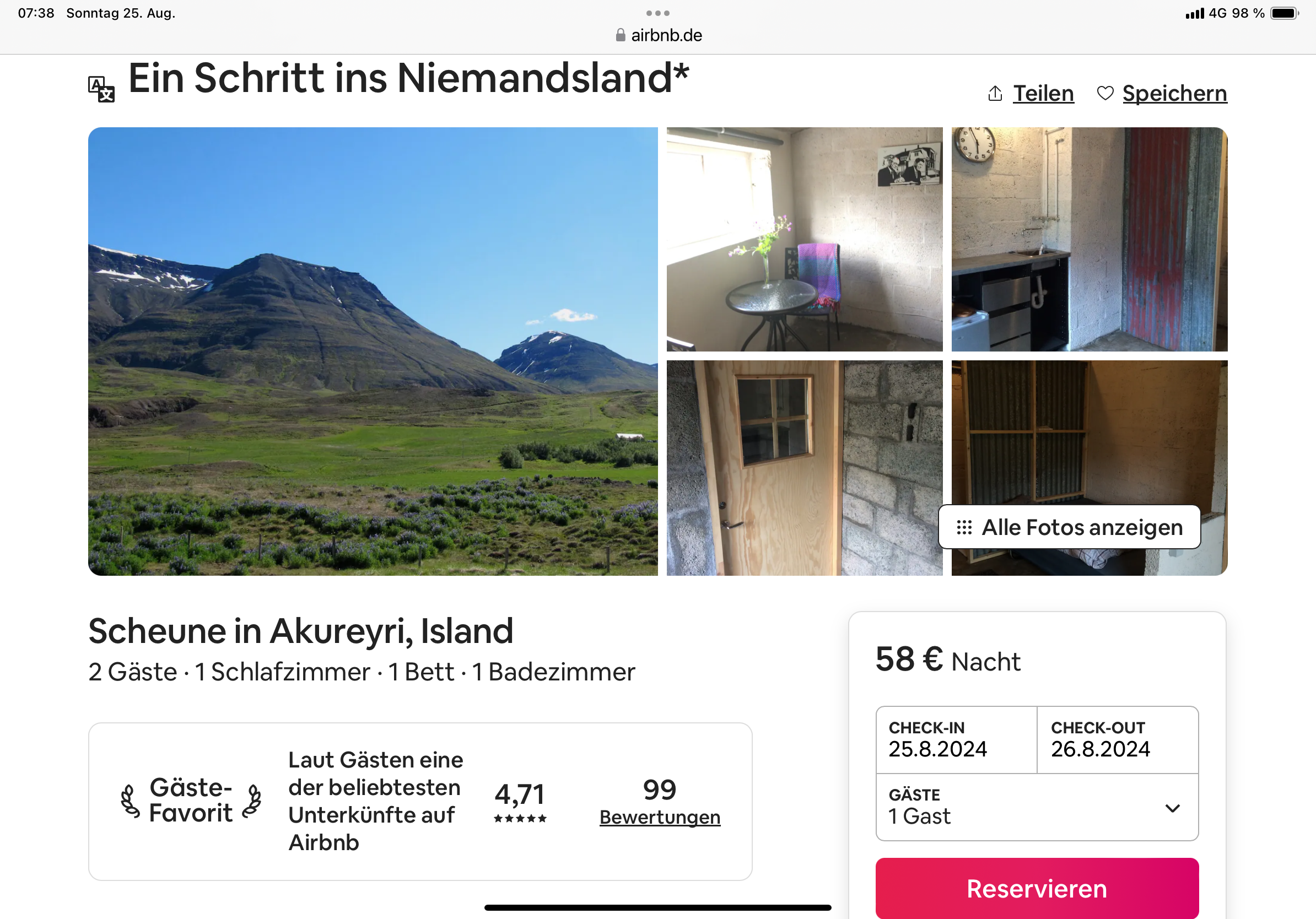Click the Teilen link
Viewport: 1316px width, 919px height.
click(x=1043, y=94)
